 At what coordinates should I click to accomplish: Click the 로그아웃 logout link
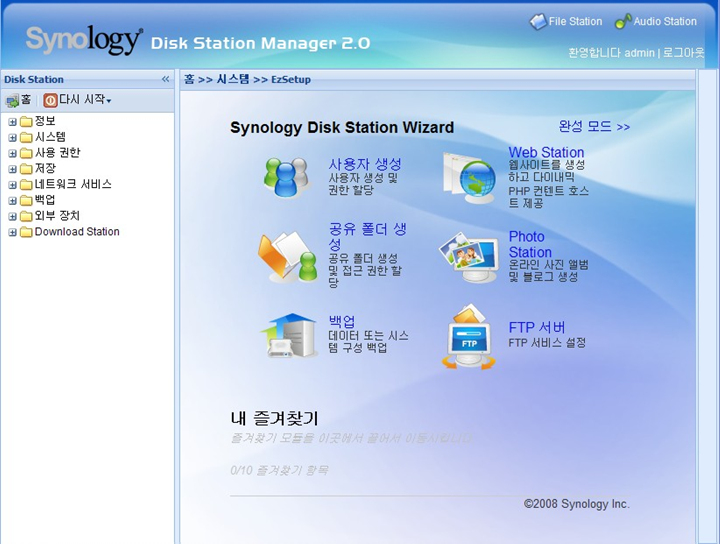point(683,53)
